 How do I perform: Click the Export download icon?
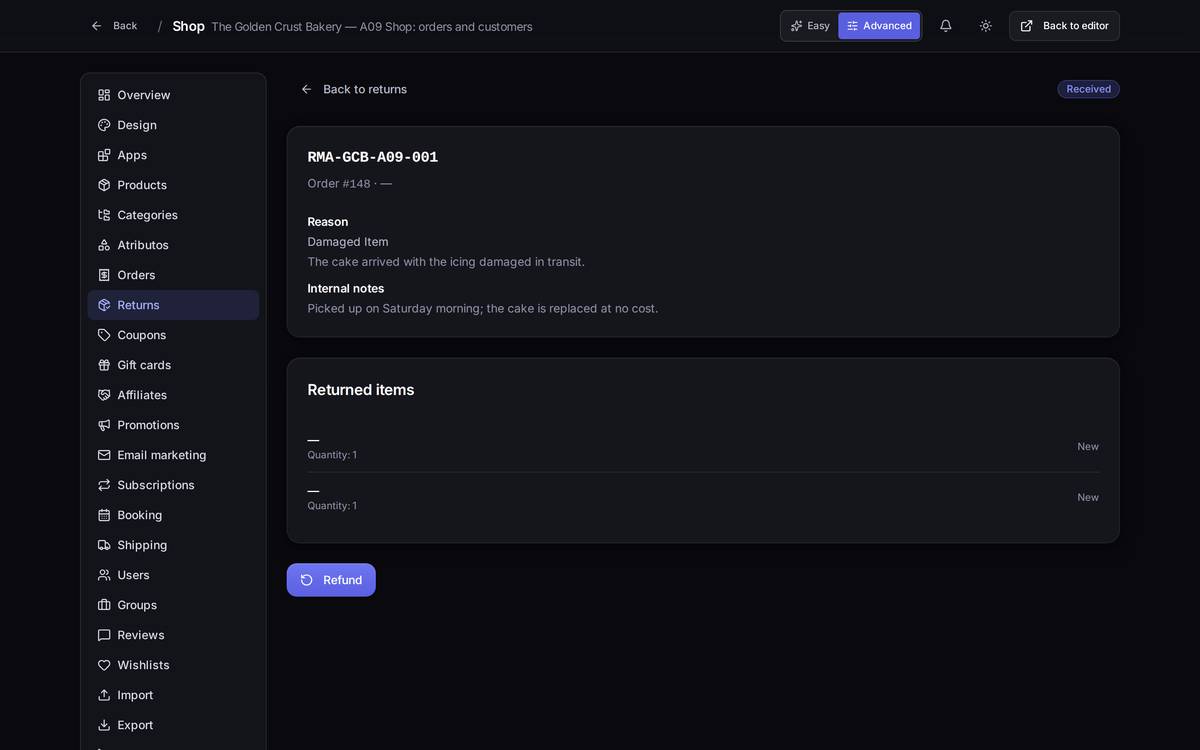click(x=104, y=725)
